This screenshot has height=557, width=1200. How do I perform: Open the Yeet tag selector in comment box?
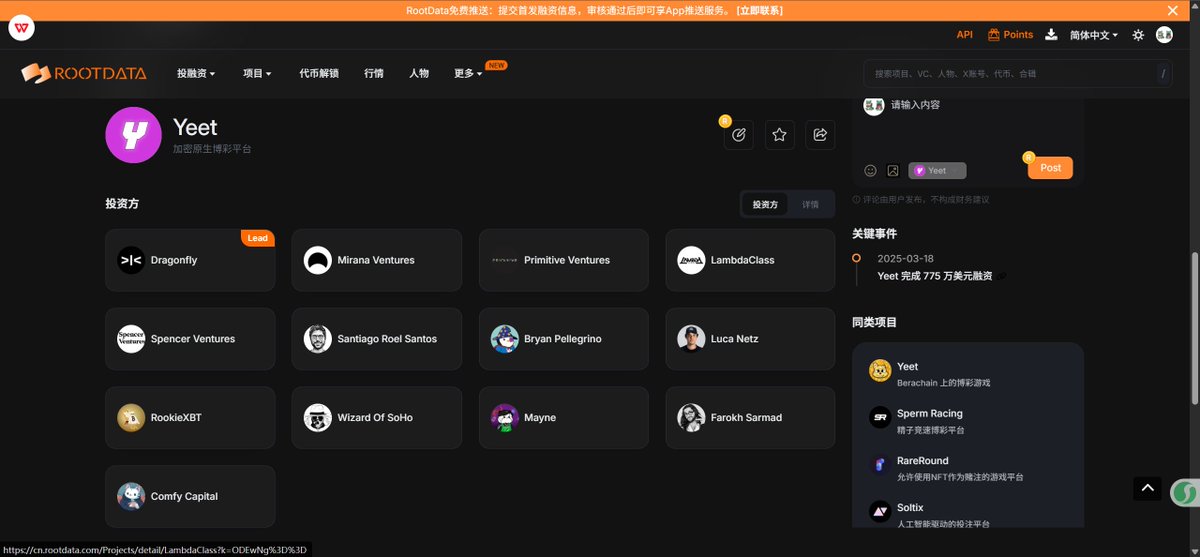pos(937,170)
